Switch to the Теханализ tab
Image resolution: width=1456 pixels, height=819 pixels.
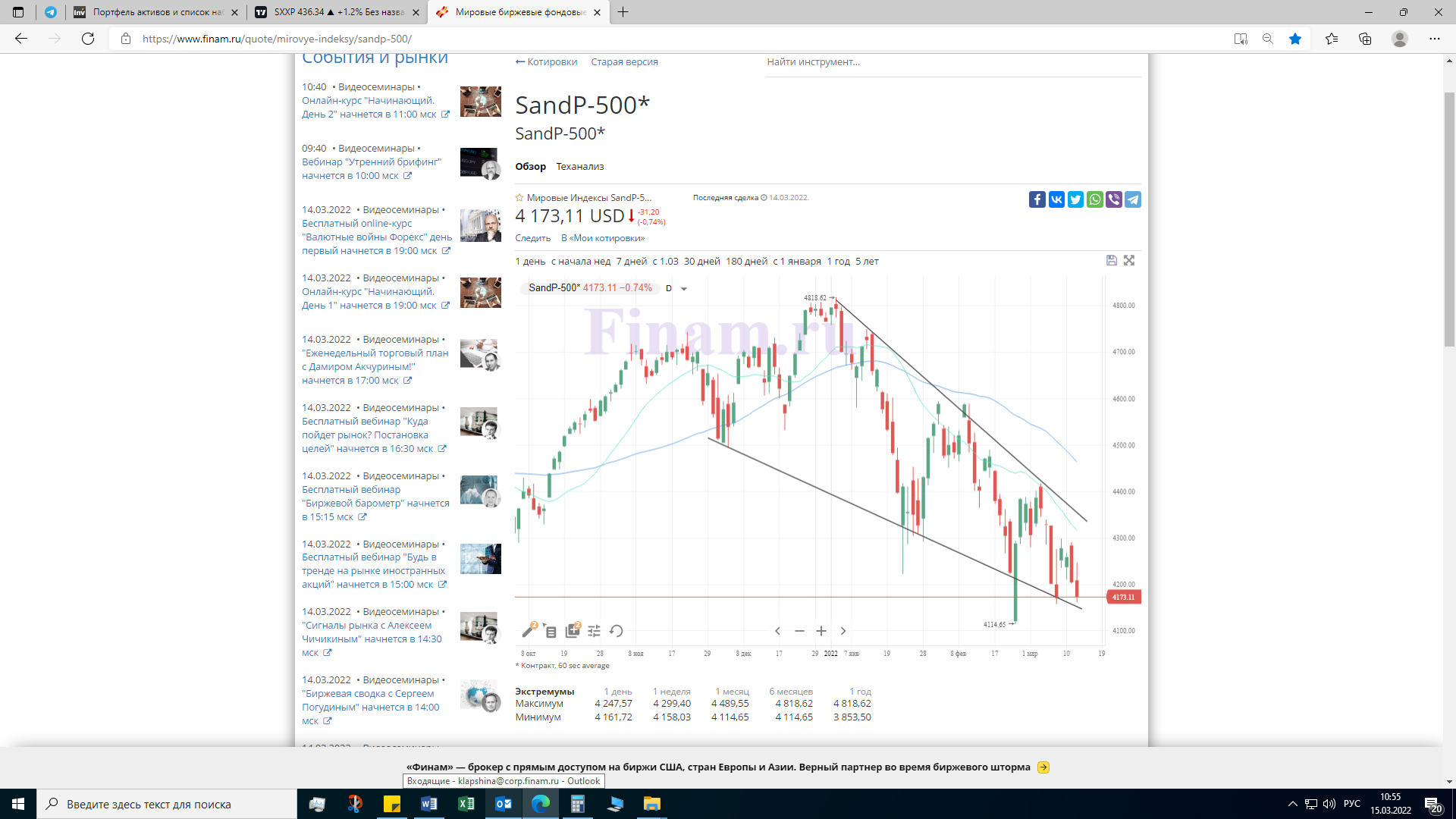(x=579, y=167)
